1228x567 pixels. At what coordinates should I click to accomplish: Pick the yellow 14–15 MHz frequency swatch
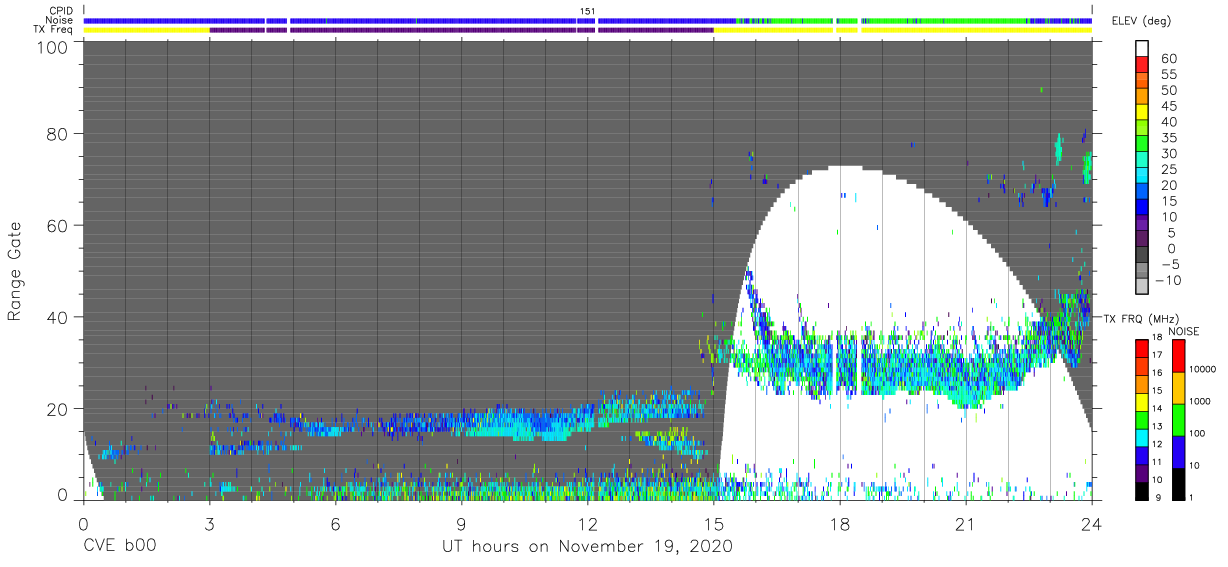[1141, 401]
